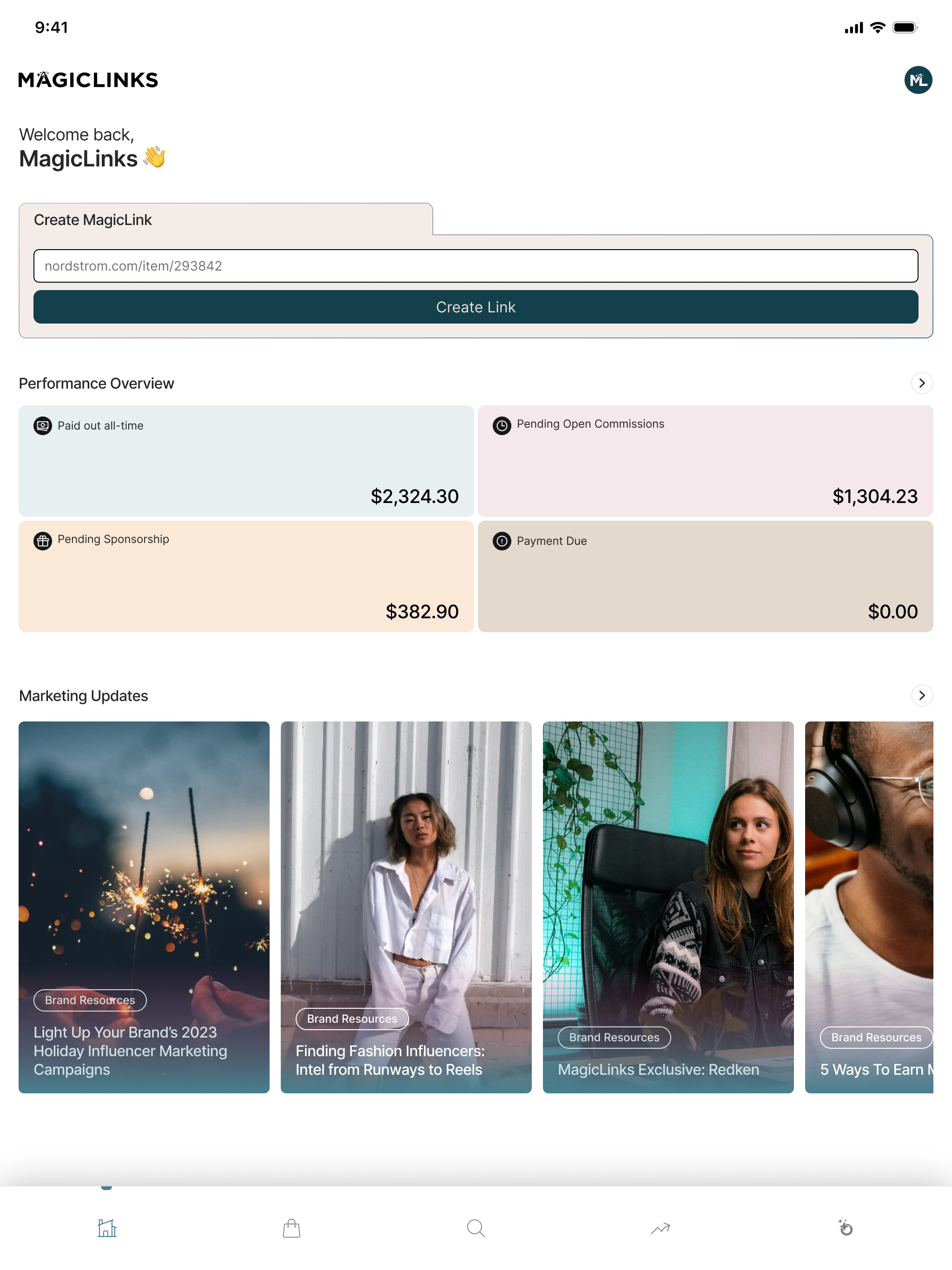Open MagicLinks Exclusive: Redken card
This screenshot has height=1270, width=952.
click(x=668, y=907)
